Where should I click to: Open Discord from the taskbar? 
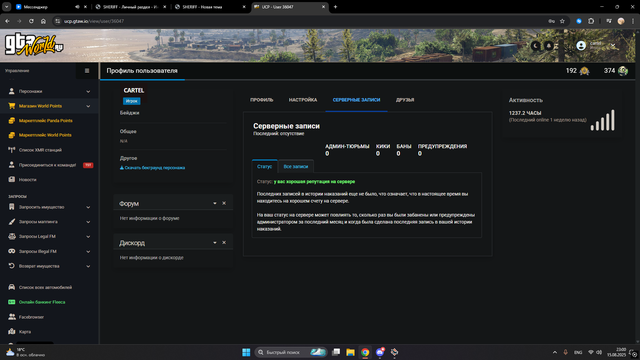380,352
